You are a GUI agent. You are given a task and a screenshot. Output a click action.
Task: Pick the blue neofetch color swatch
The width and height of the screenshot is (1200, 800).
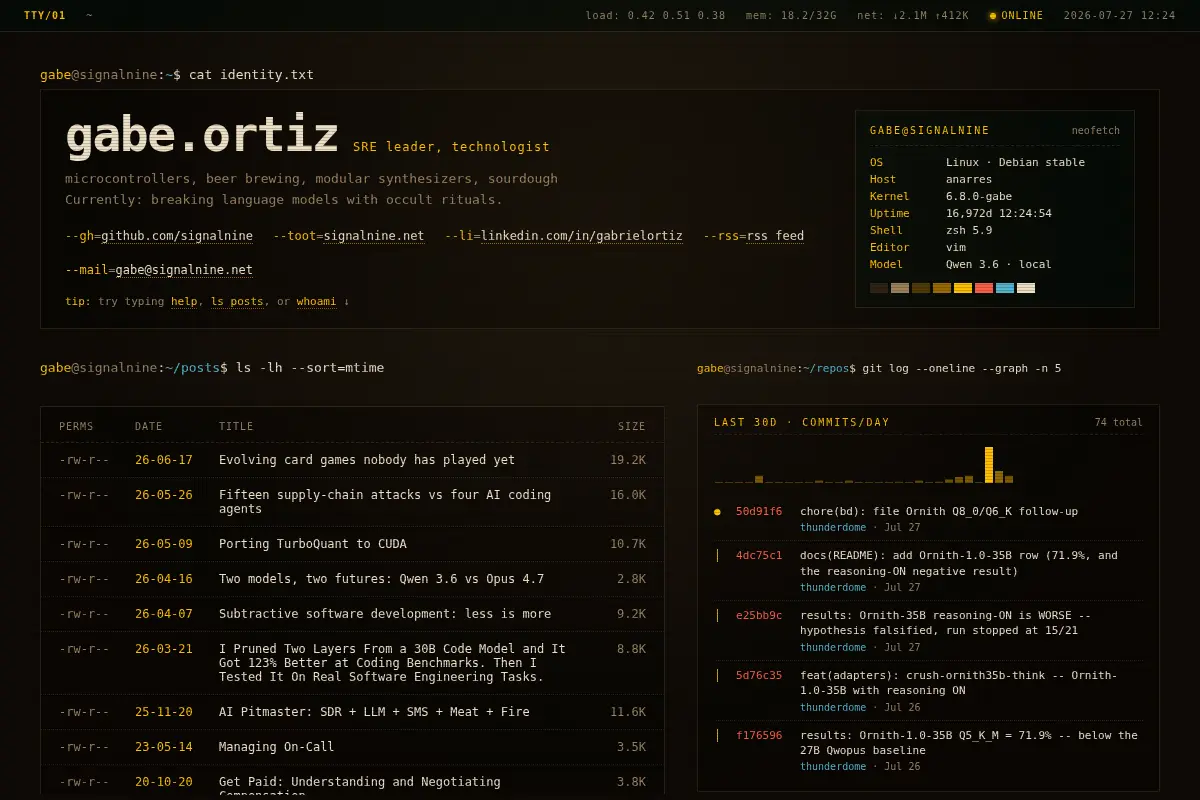click(x=1005, y=288)
